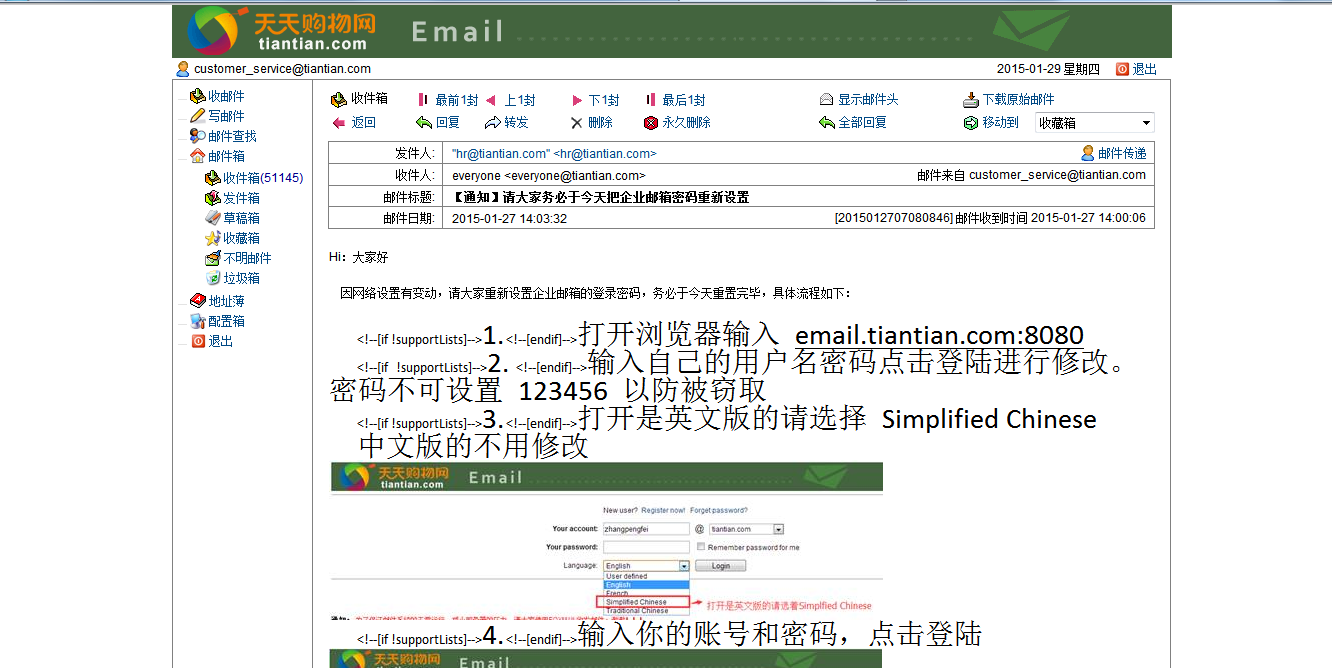Click recipient everyone@tiantian.com

[575, 175]
